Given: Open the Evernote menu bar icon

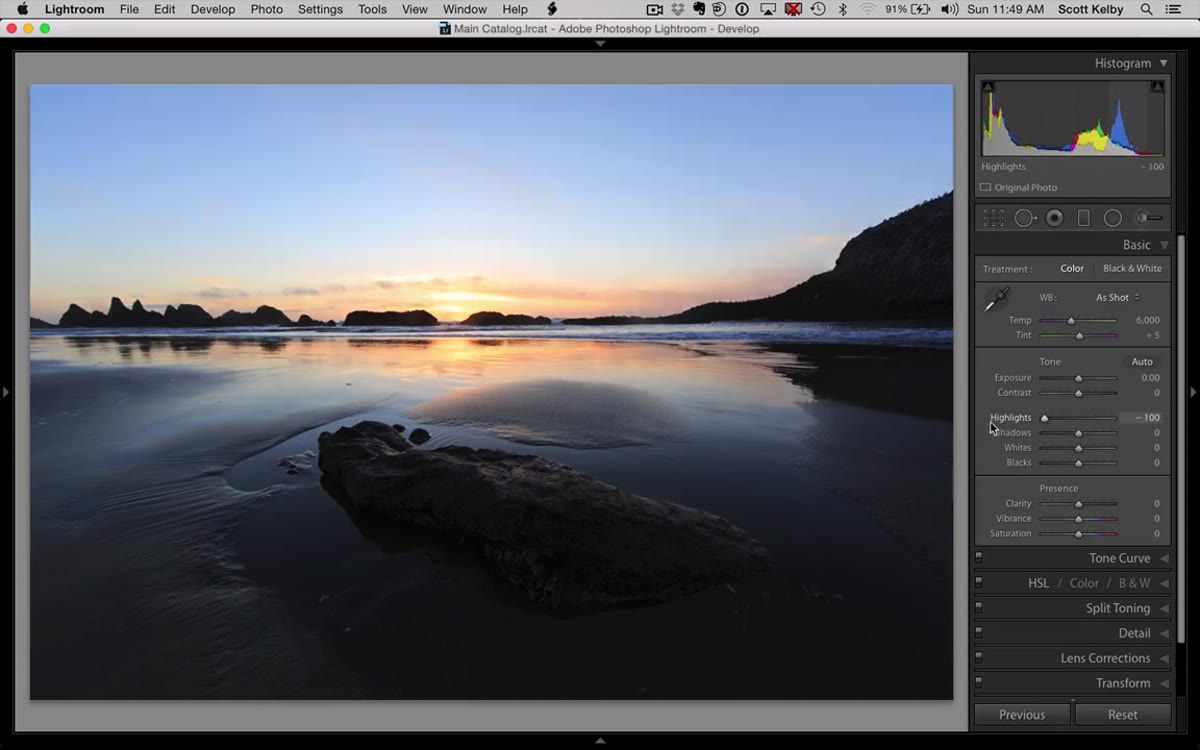Looking at the screenshot, I should coord(699,9).
